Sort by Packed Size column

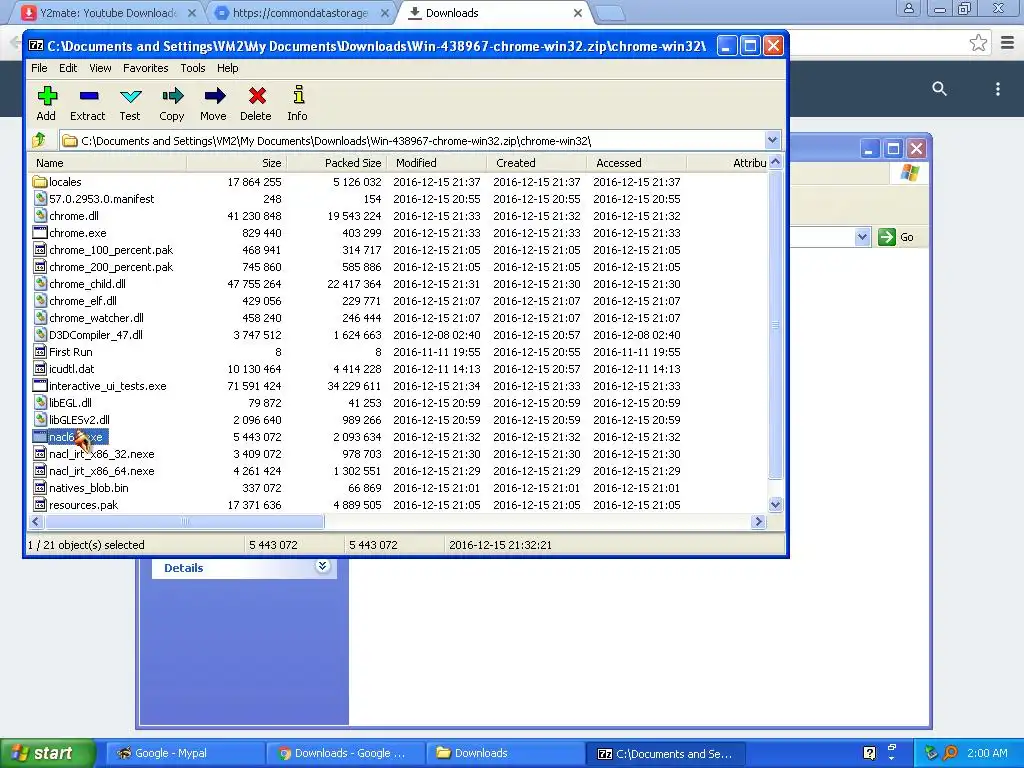pos(336,163)
